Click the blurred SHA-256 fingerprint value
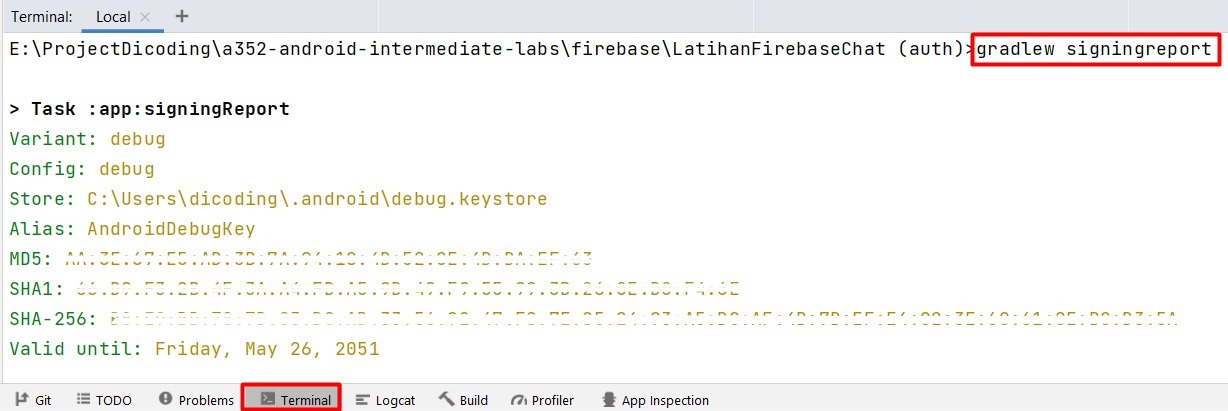The height and width of the screenshot is (411, 1228). coord(640,319)
